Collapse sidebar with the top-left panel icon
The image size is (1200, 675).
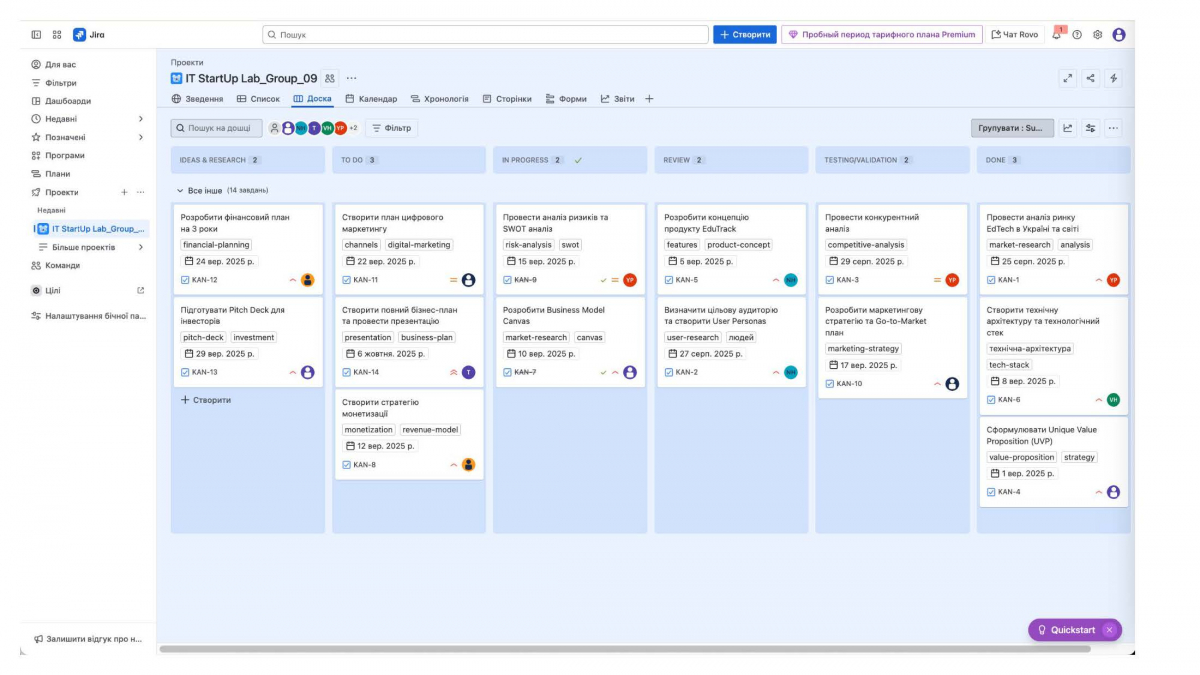(x=36, y=35)
